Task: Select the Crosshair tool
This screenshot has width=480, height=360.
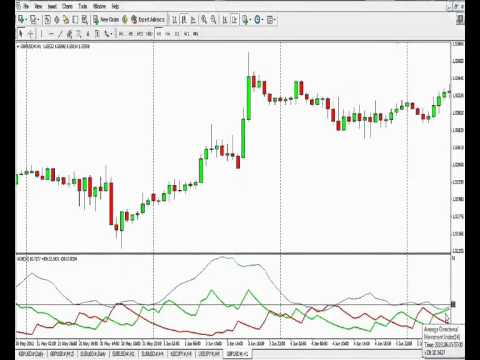Action: tap(31, 34)
